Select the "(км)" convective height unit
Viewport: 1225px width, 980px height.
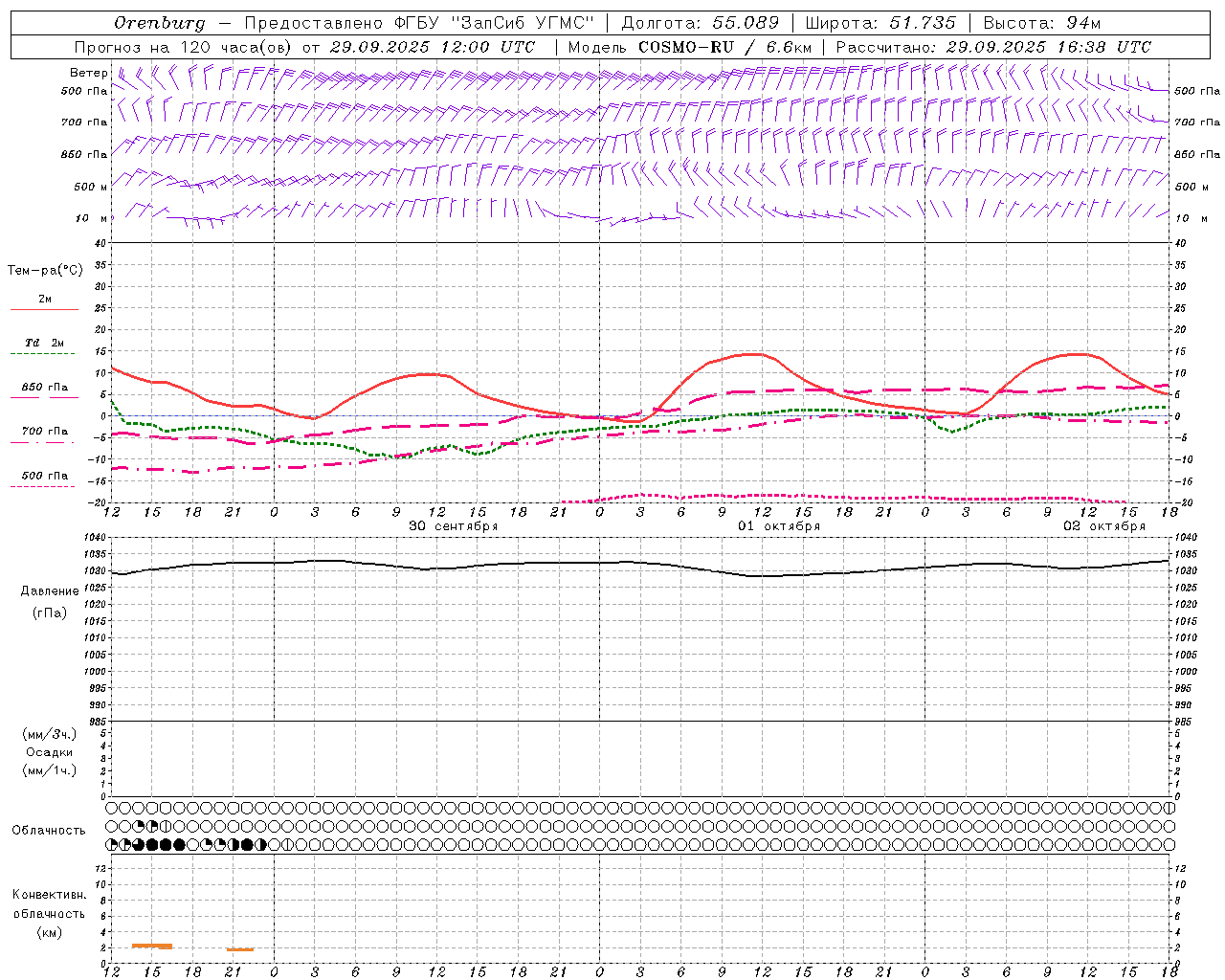pyautogui.click(x=50, y=932)
